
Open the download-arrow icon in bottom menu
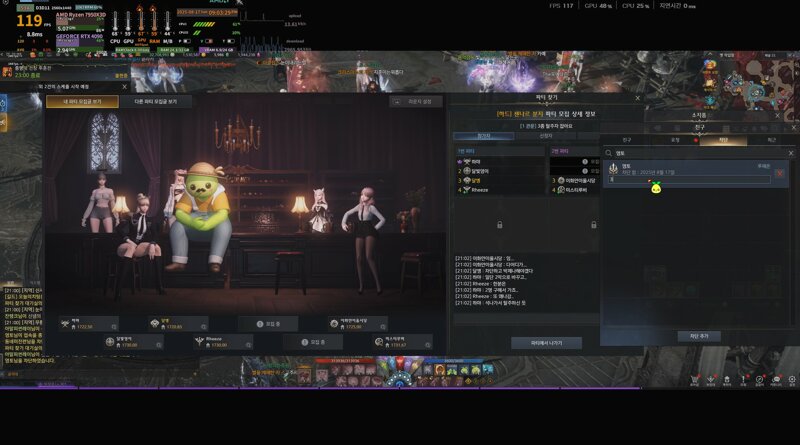point(711,379)
